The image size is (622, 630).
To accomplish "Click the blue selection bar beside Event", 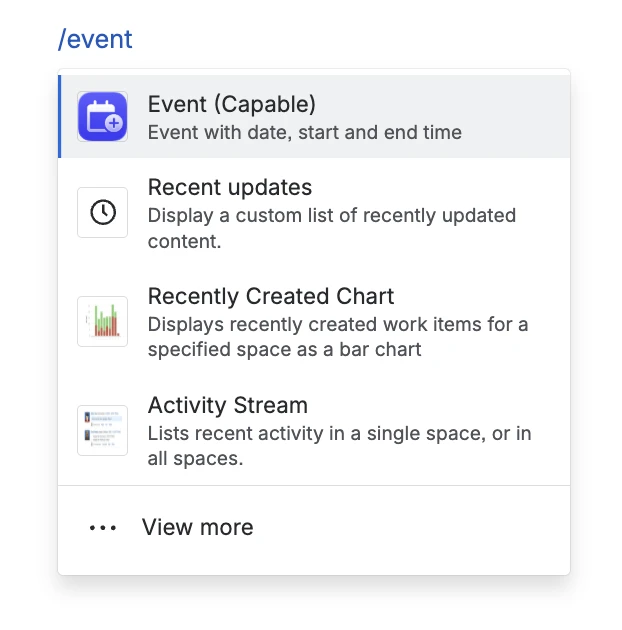I will [x=60, y=116].
